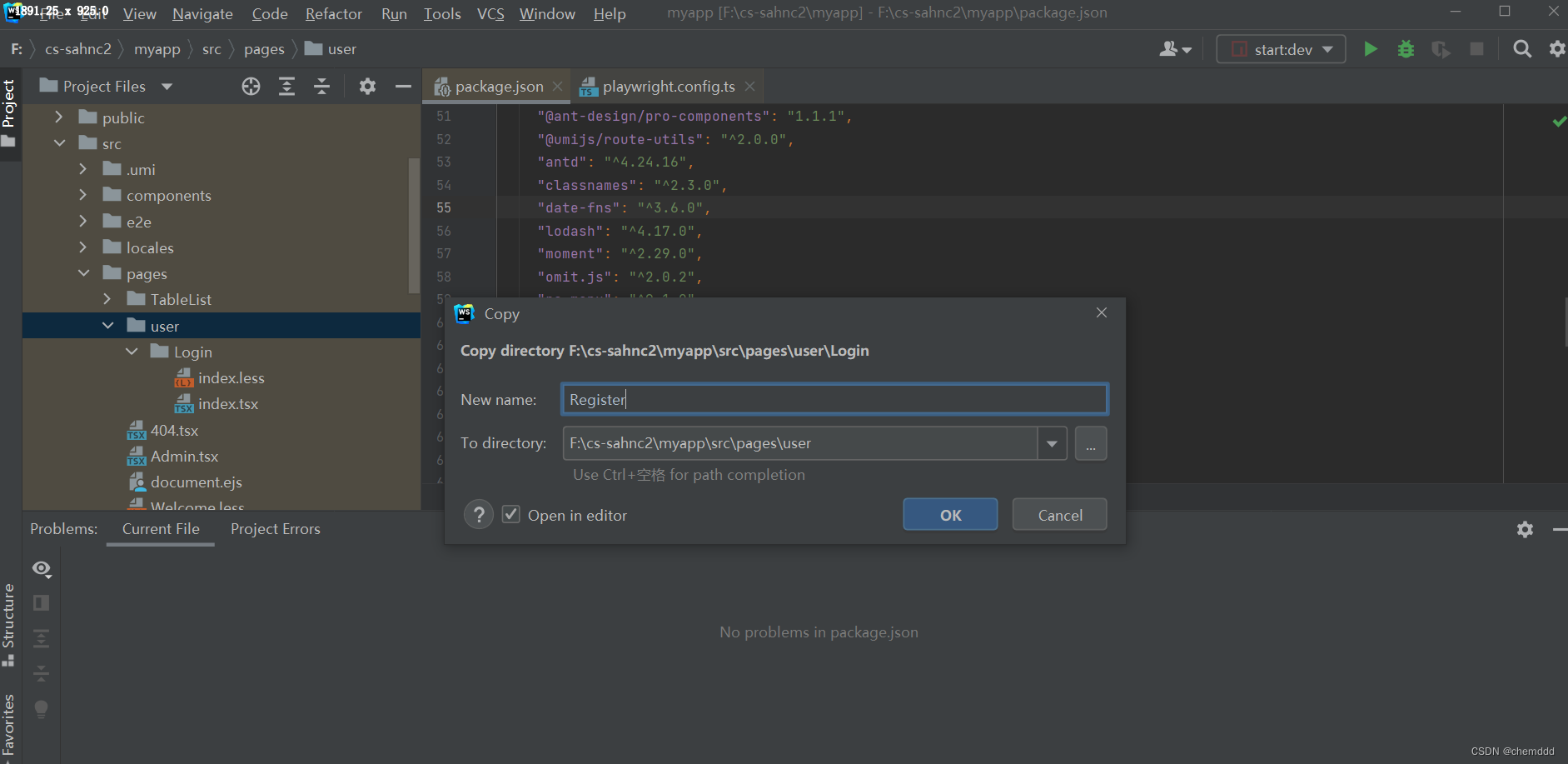
Task: Cancel the Copy dialog
Action: click(1059, 515)
